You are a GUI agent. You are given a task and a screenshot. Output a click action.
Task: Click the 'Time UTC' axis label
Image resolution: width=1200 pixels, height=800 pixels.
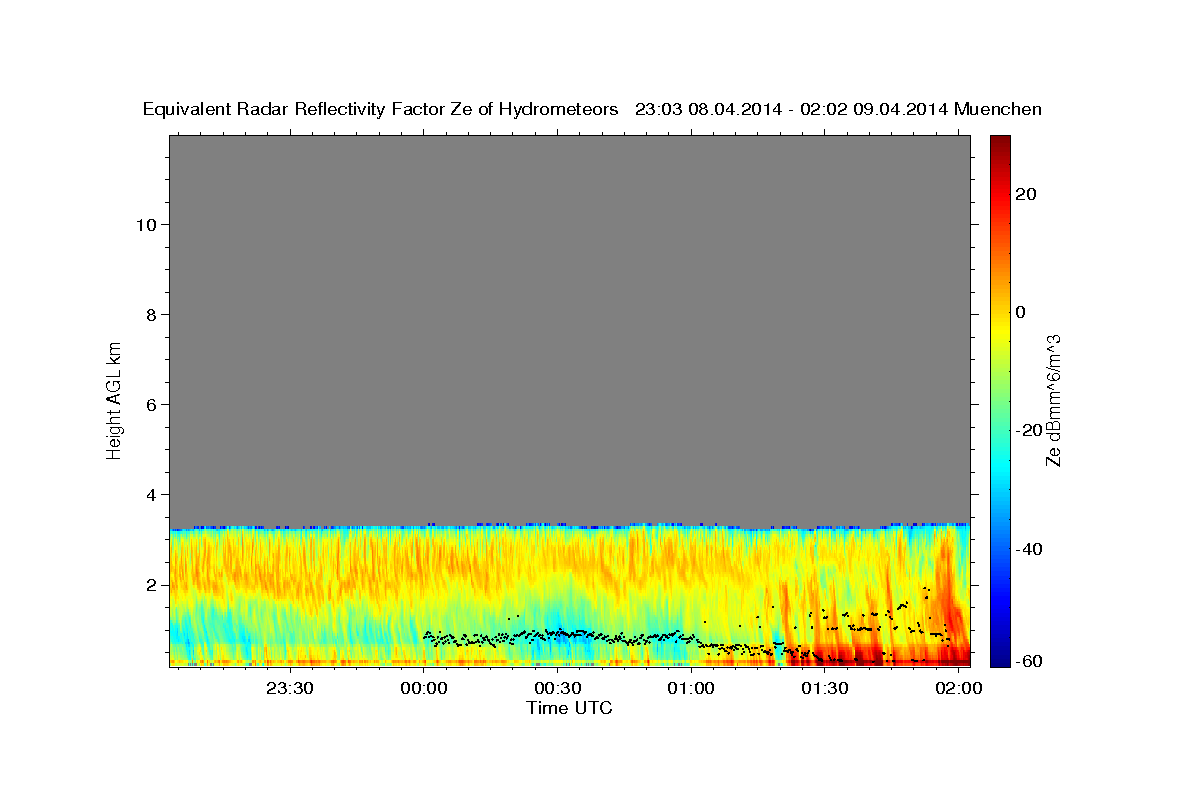[x=569, y=708]
